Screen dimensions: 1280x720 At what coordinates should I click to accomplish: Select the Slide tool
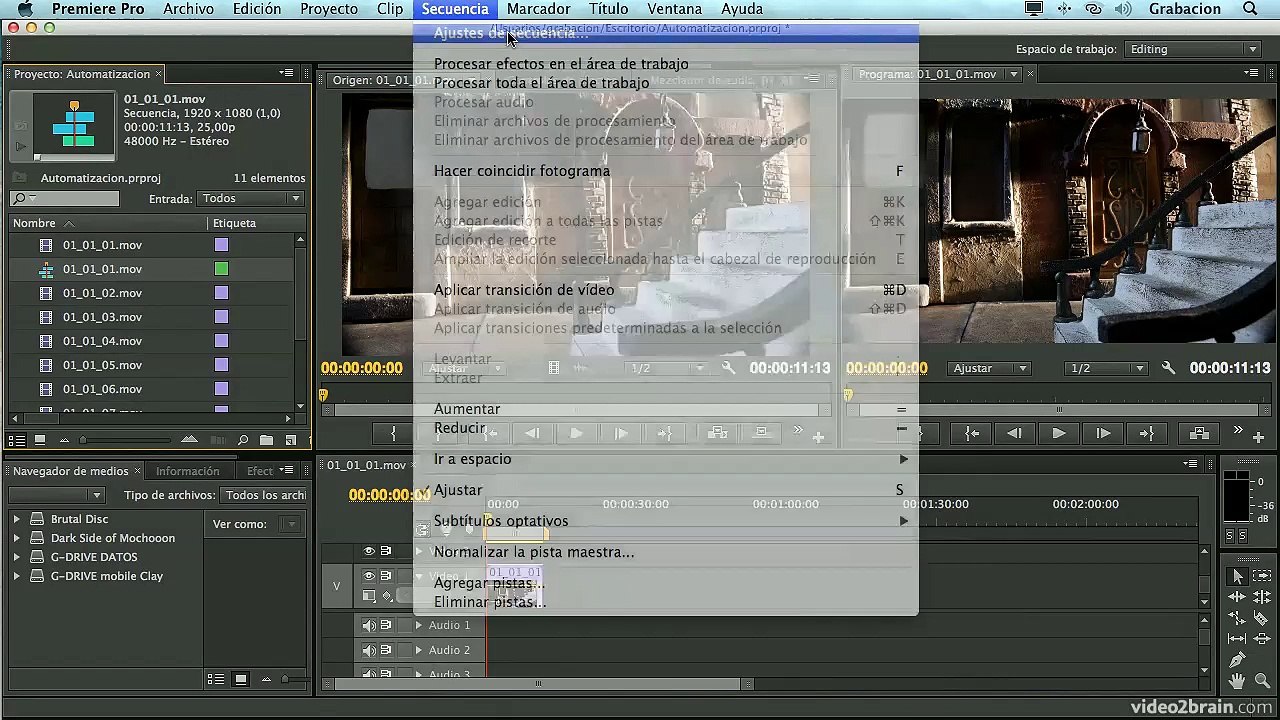click(1261, 639)
